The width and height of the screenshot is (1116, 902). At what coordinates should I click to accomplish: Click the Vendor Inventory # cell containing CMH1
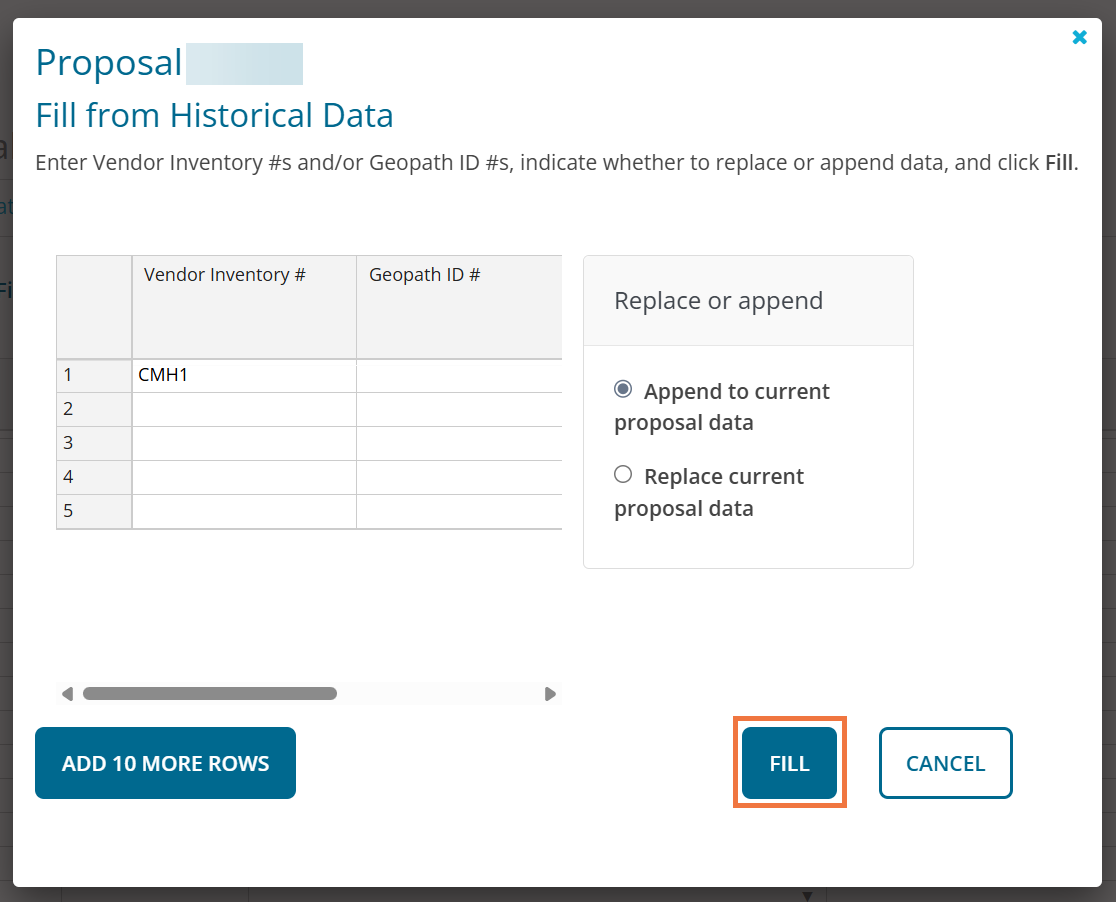244,376
